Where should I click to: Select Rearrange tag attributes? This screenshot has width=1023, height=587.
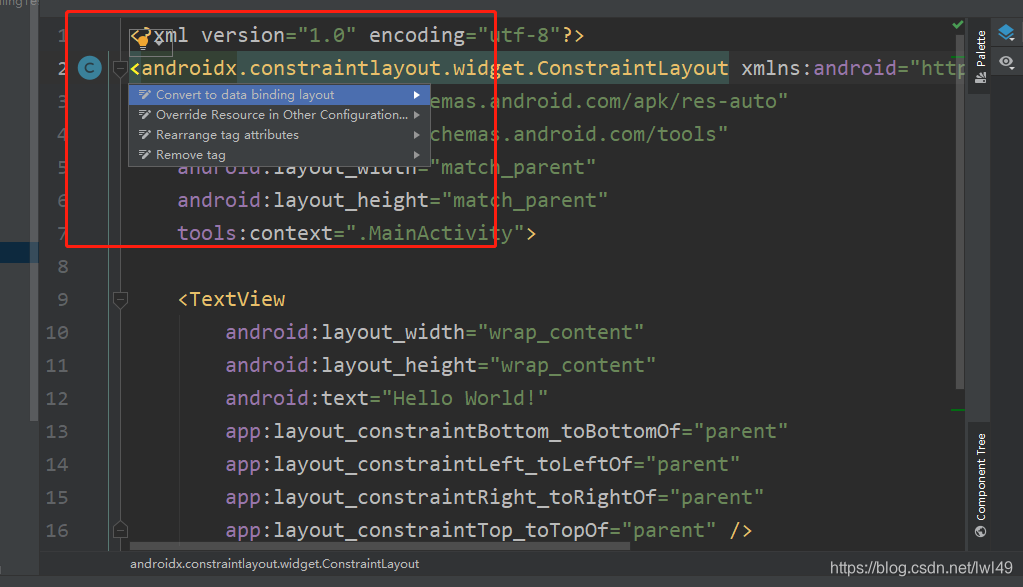[x=279, y=135]
